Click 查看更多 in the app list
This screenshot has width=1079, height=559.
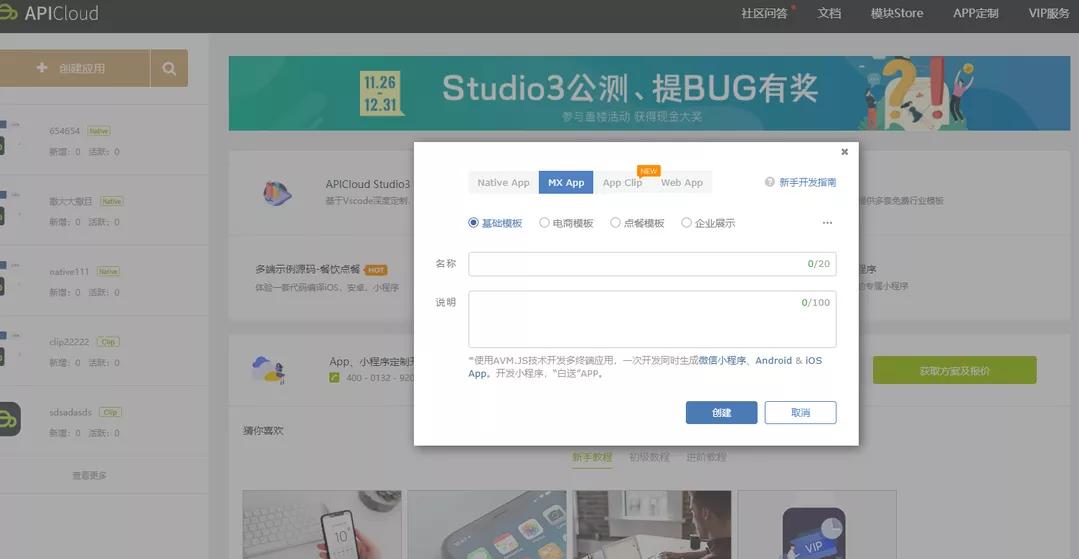tap(89, 475)
